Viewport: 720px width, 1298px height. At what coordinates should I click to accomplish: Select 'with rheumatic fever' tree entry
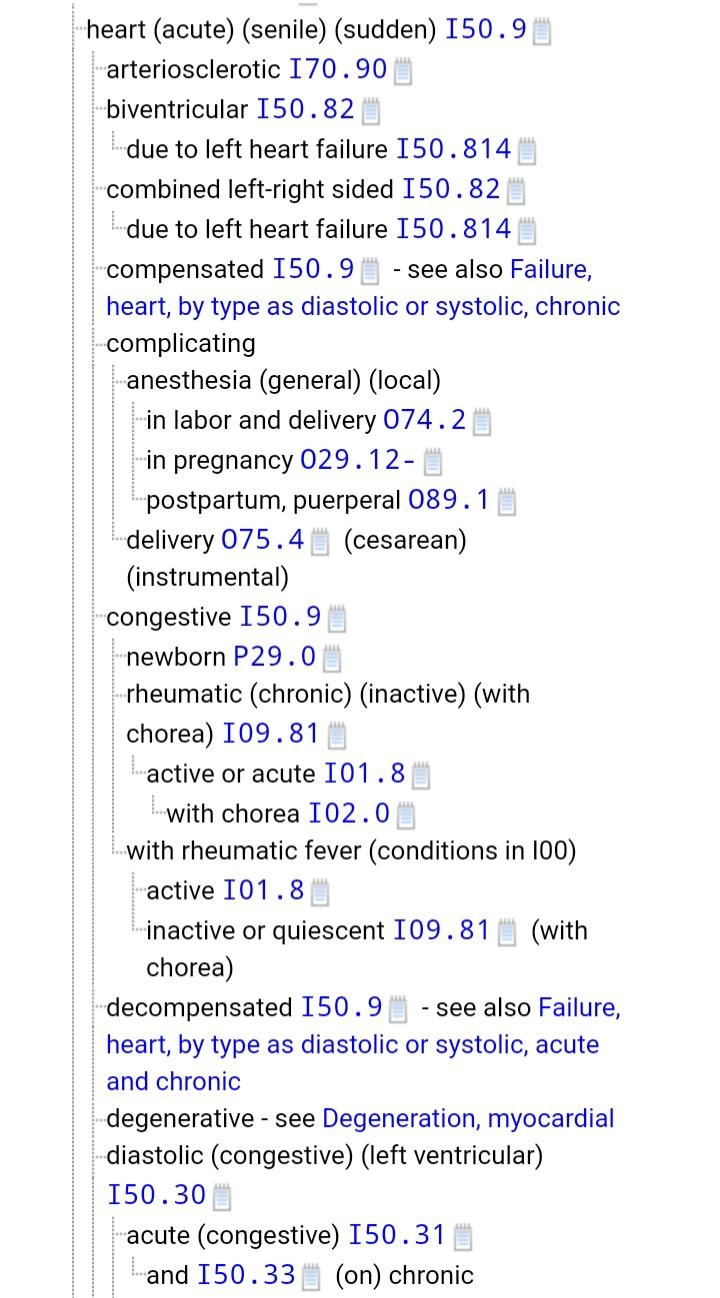pyautogui.click(x=351, y=850)
